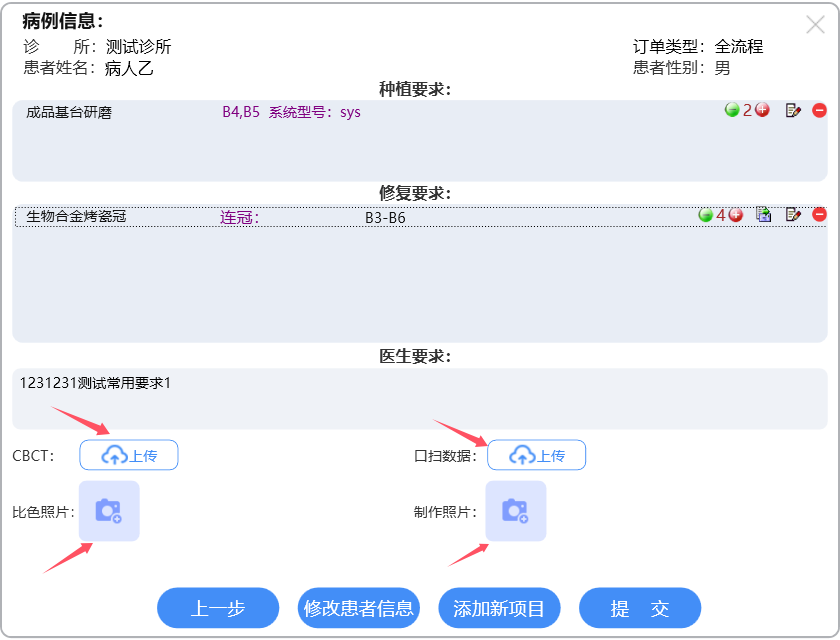Screen dimensions: 840x640
Task: Copy the 生物合金烤瓷冠 restoration item
Action: (764, 215)
